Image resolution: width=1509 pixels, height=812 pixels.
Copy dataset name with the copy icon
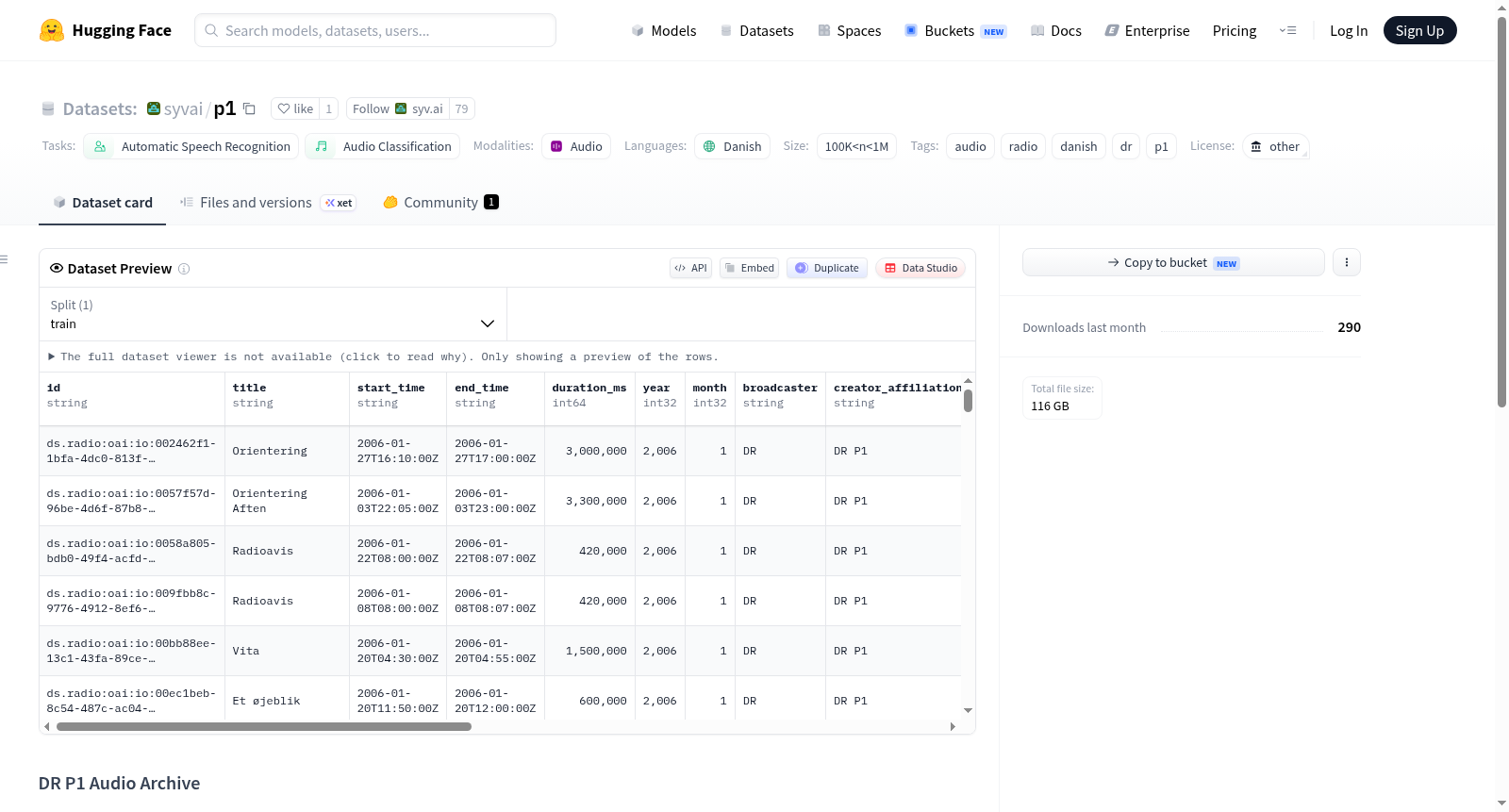[x=249, y=108]
